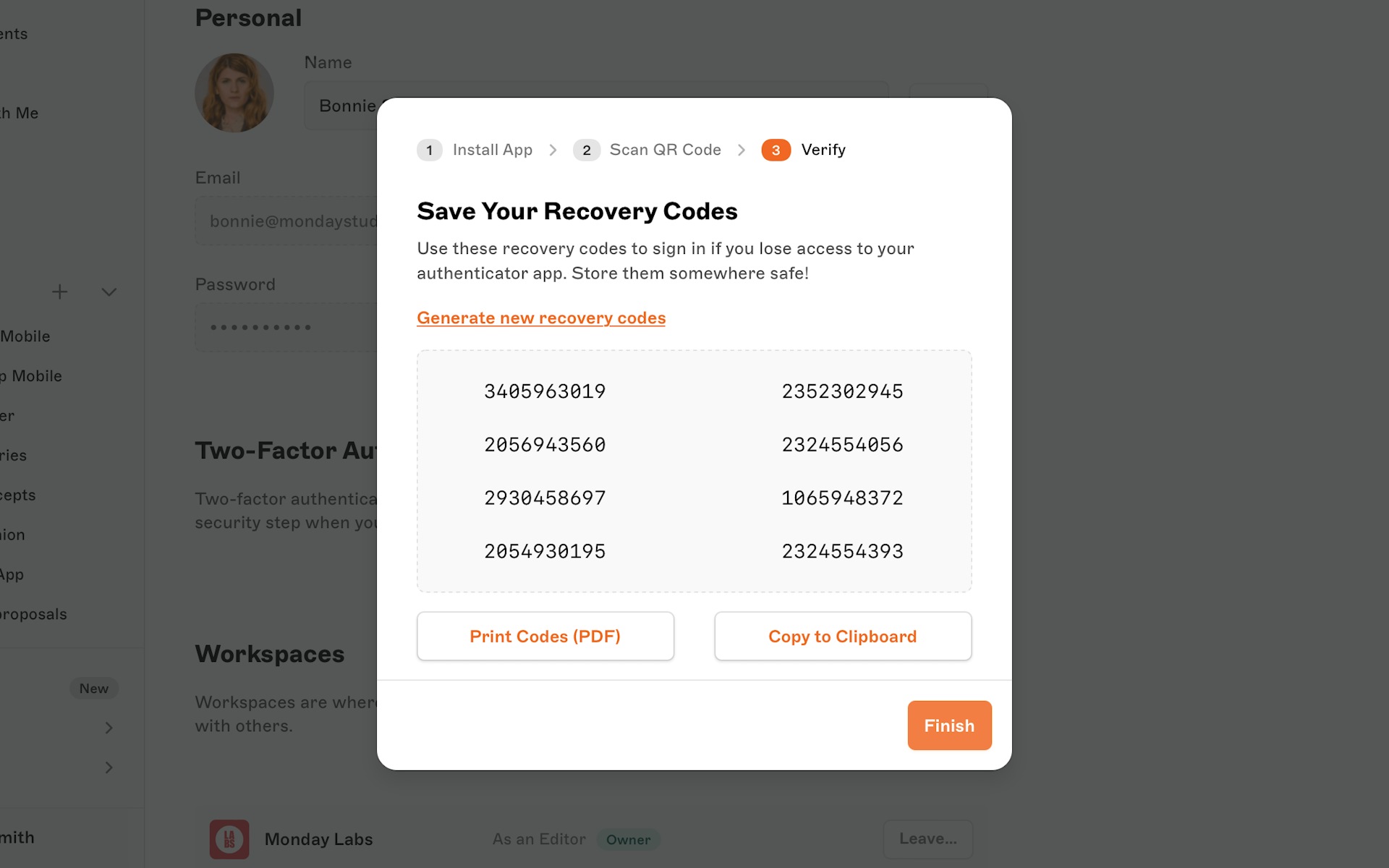Click the Print Codes PDF button
Image resolution: width=1389 pixels, height=868 pixels.
coord(545,635)
